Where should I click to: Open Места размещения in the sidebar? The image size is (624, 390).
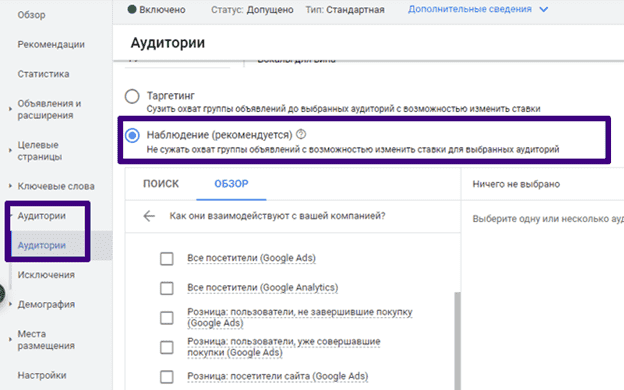46,340
